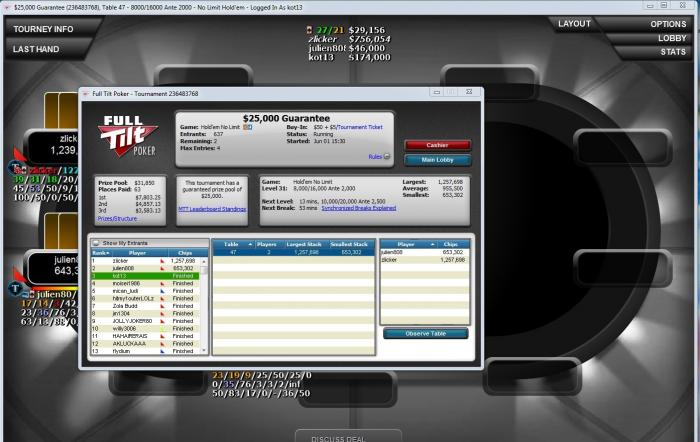This screenshot has width=700, height=442.
Task: Select the rank 1 zlicker row in entrants
Action: pyautogui.click(x=145, y=261)
